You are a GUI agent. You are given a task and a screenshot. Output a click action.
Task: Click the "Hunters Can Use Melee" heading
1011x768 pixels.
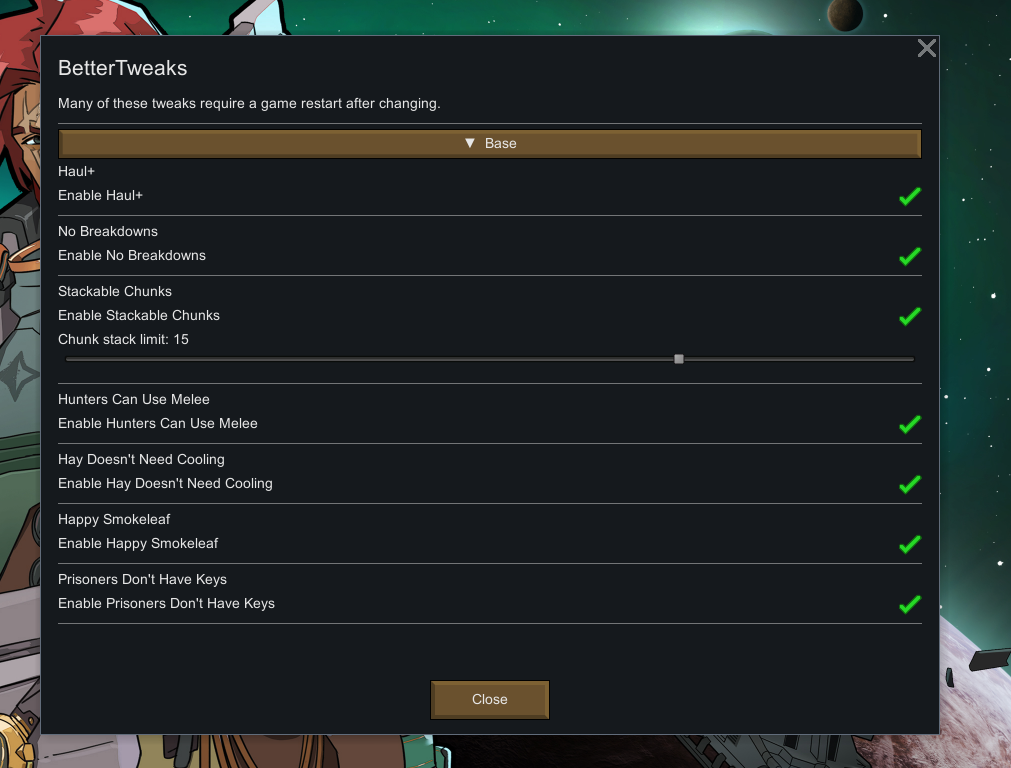tap(133, 399)
